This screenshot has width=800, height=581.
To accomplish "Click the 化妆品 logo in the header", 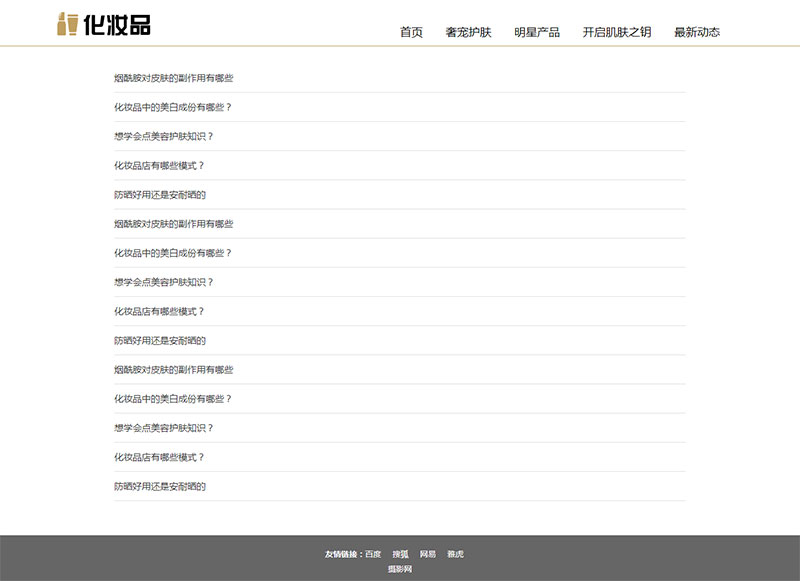I will click(104, 24).
